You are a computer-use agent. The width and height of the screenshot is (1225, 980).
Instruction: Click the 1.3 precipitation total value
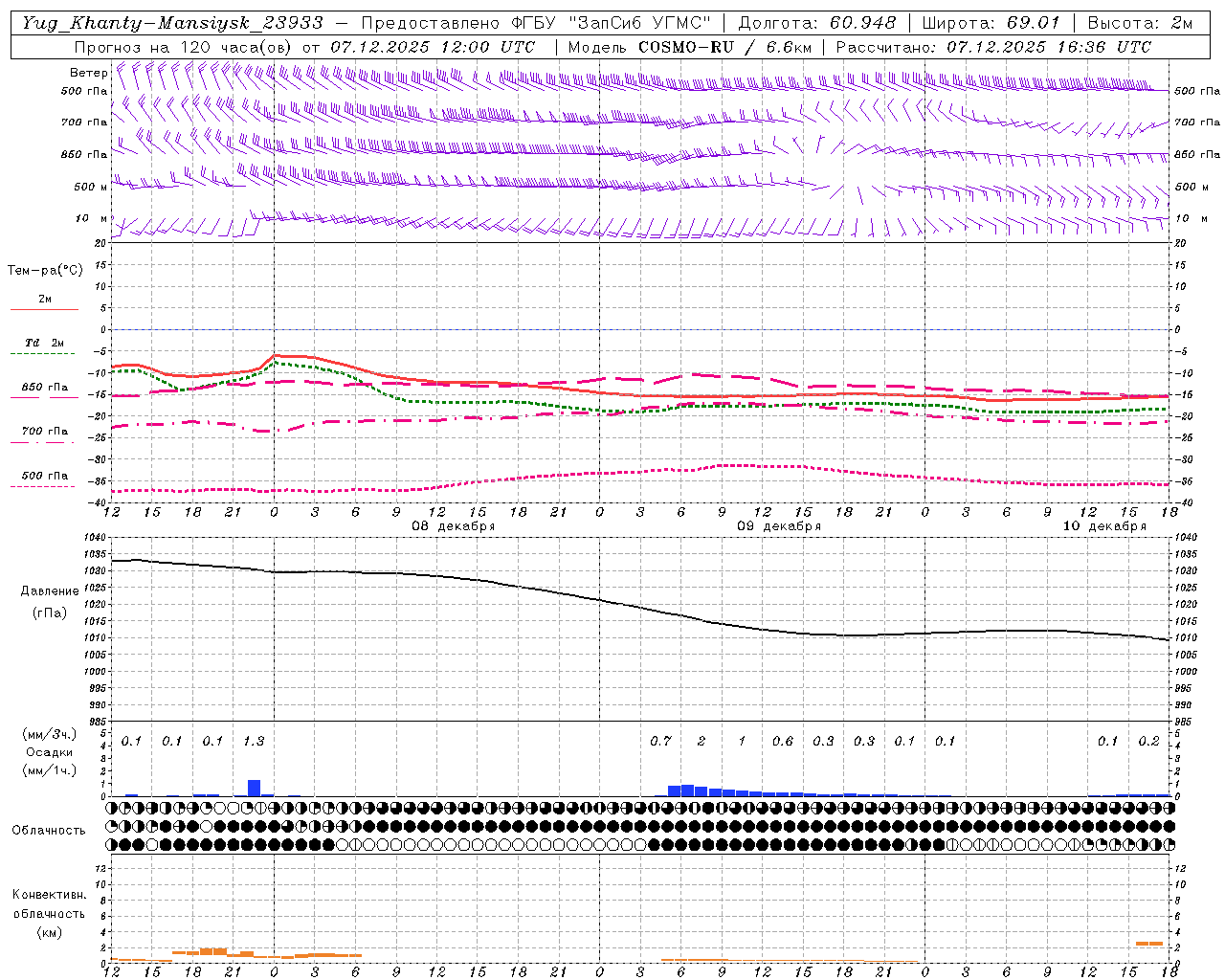pyautogui.click(x=254, y=741)
